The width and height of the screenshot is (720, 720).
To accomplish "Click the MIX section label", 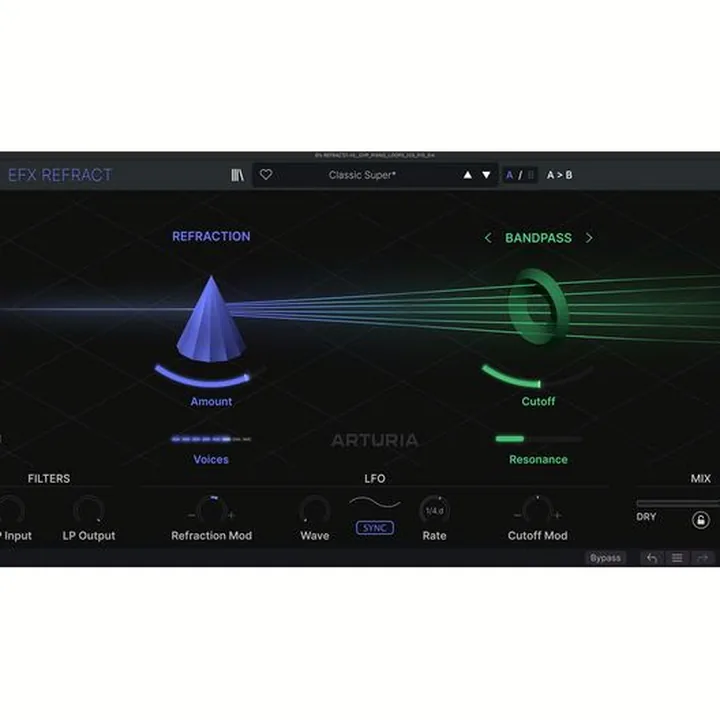I will pyautogui.click(x=701, y=478).
